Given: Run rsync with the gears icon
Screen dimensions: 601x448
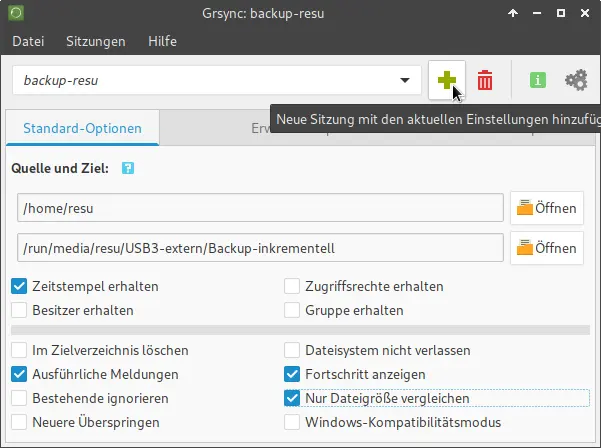Looking at the screenshot, I should [x=576, y=80].
